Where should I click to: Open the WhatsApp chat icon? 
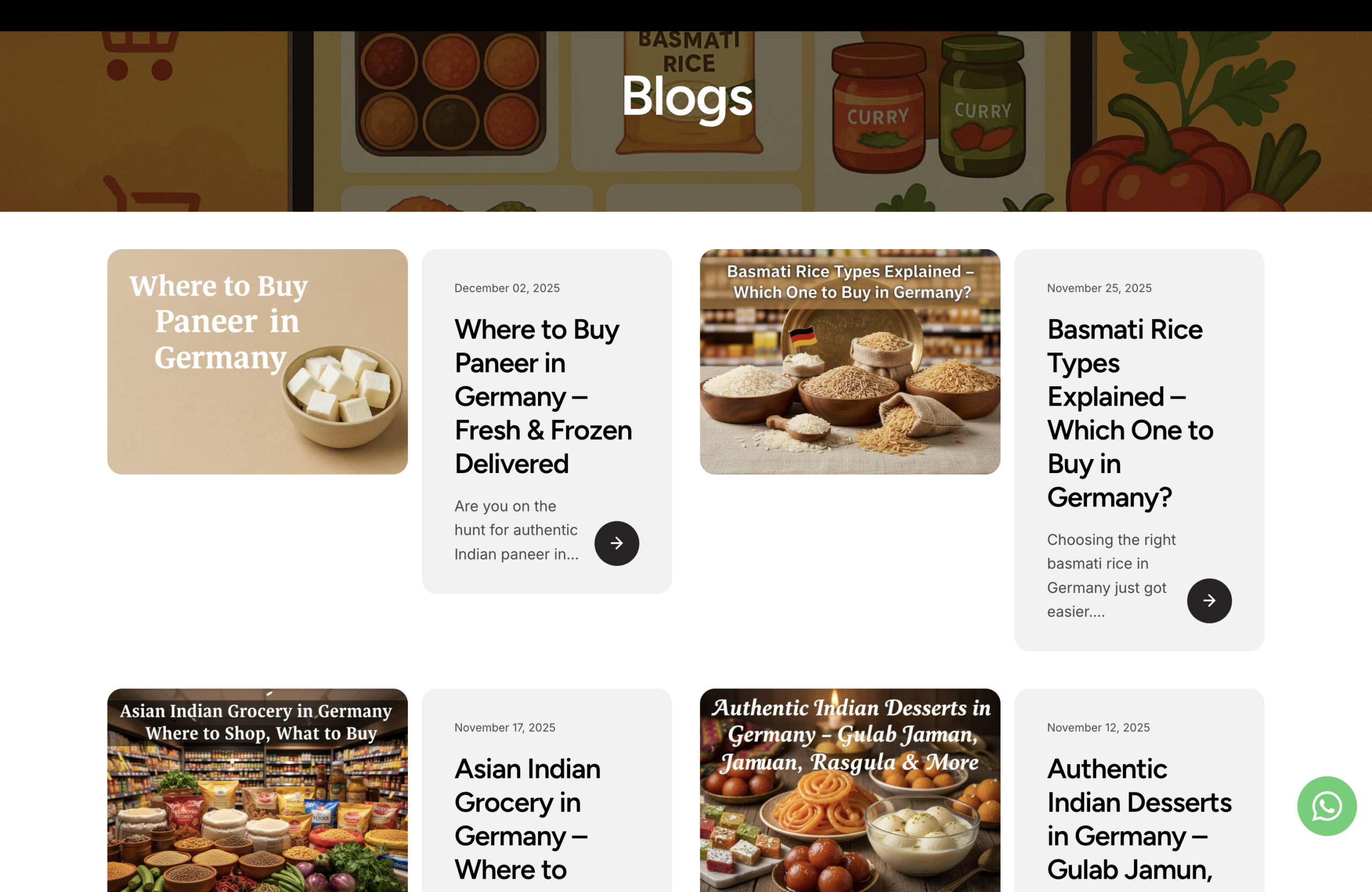coord(1326,806)
